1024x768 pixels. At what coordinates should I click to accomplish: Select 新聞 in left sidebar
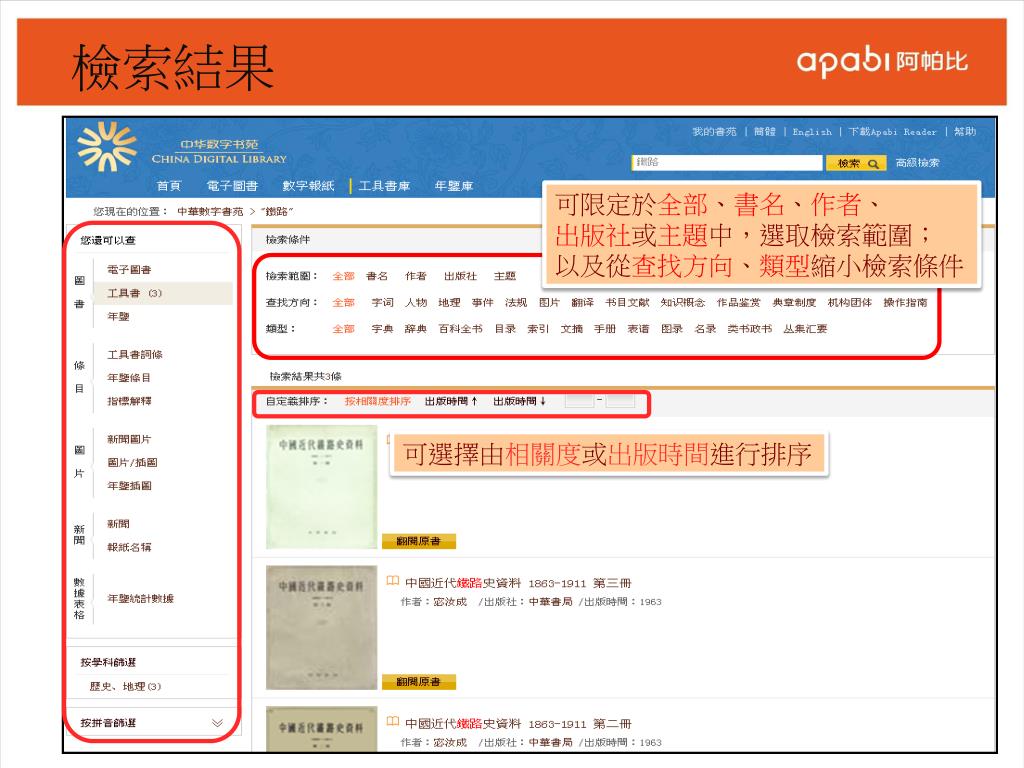[118, 524]
